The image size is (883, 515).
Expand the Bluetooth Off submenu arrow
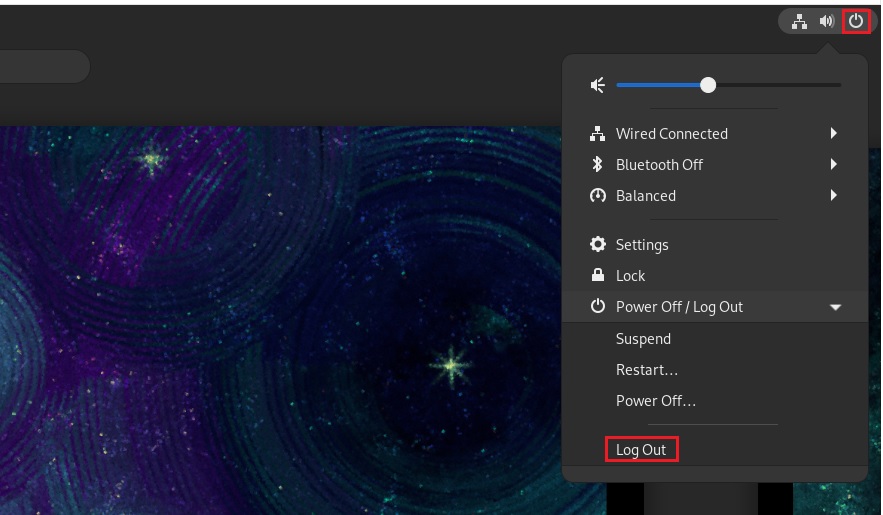pos(833,165)
